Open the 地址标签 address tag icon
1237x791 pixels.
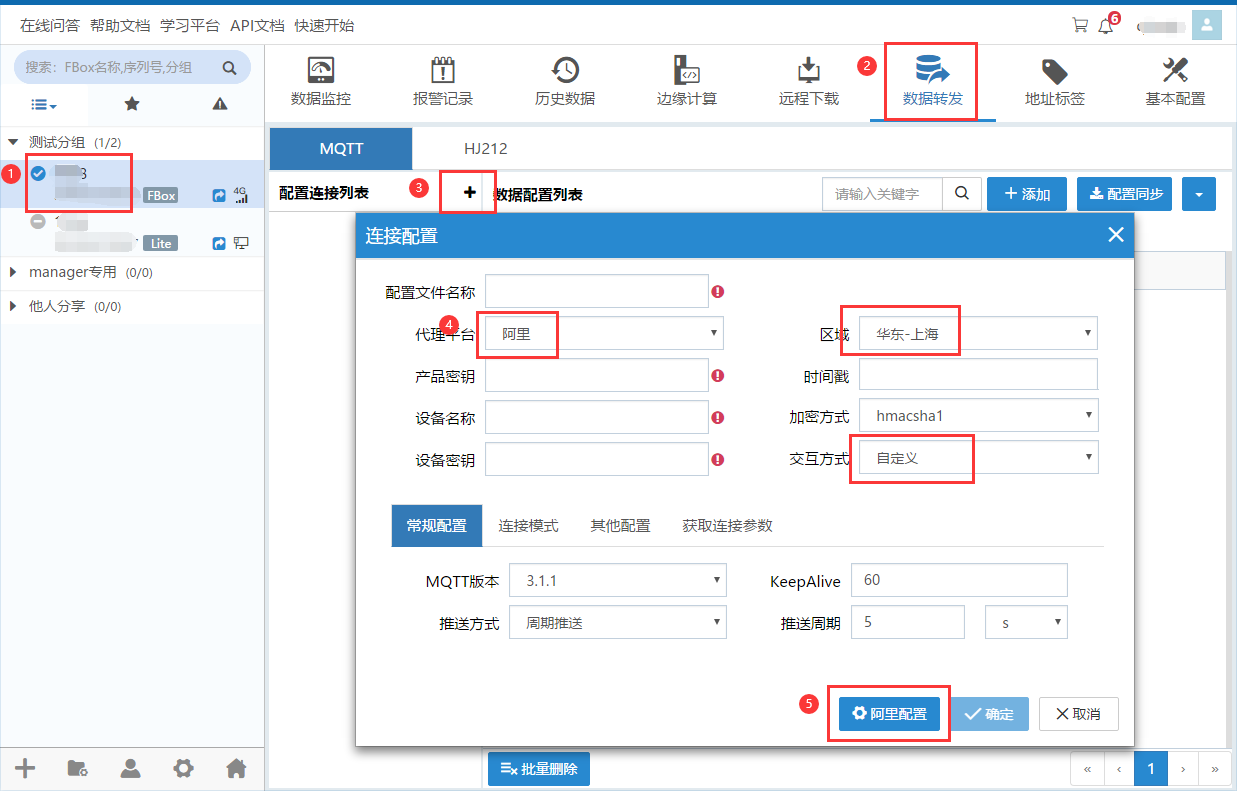[x=1054, y=72]
